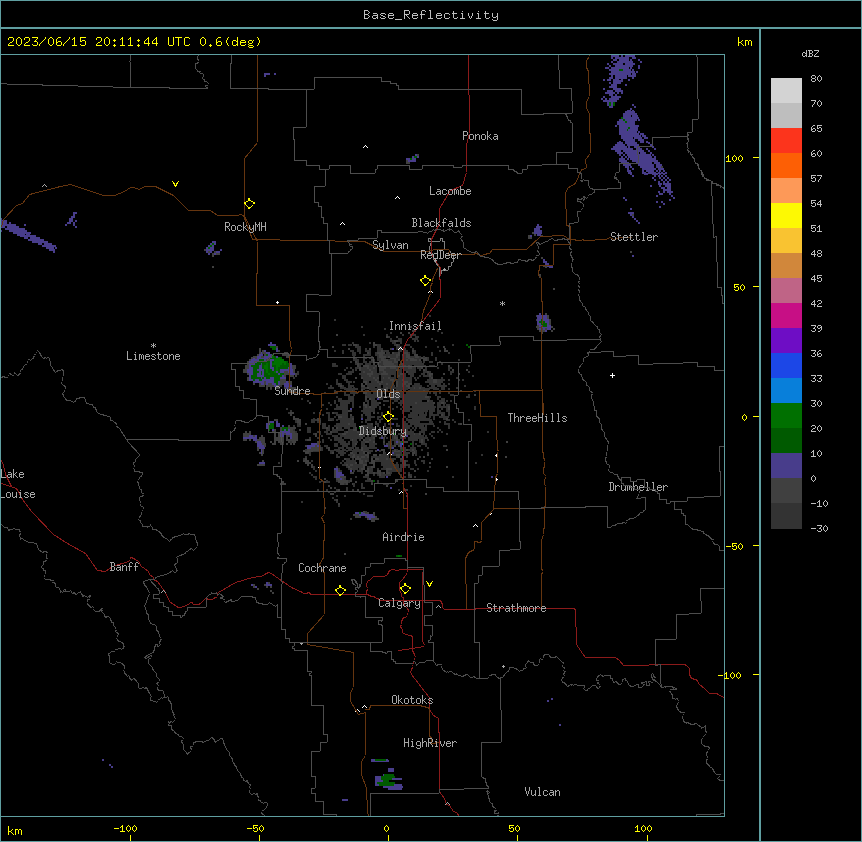Click the Strathmore label
The image size is (862, 842).
pos(516,608)
